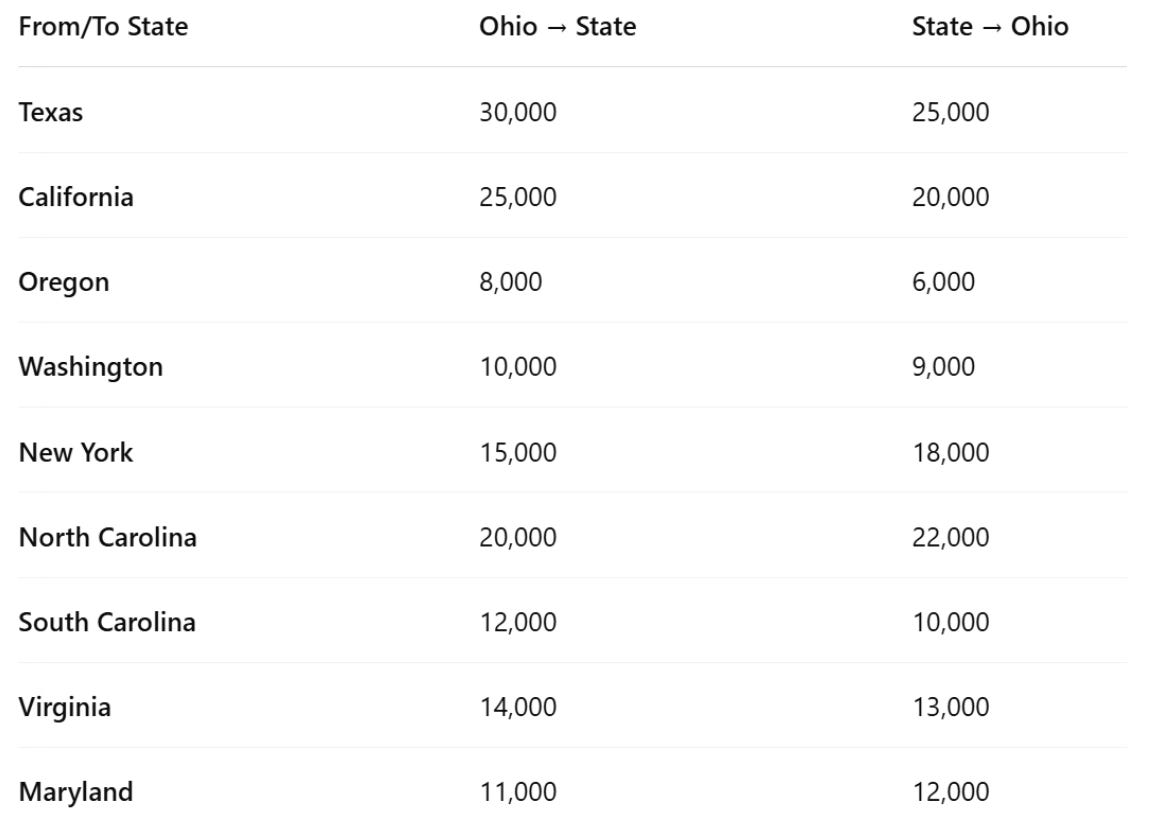Click Oregon outflow value 8,000
Screen dimensions: 1158x814
coord(510,282)
